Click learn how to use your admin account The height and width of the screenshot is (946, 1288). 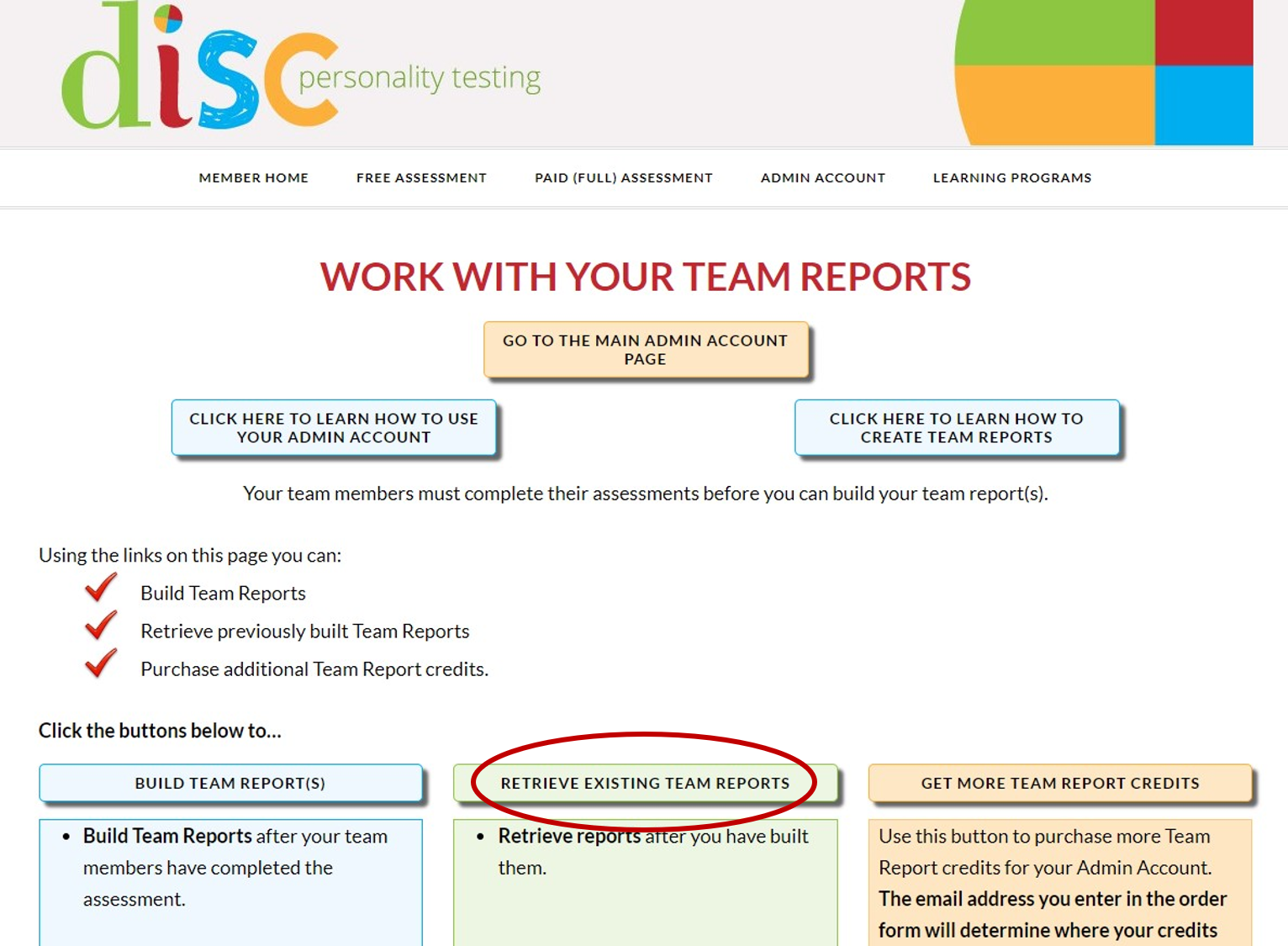point(334,428)
